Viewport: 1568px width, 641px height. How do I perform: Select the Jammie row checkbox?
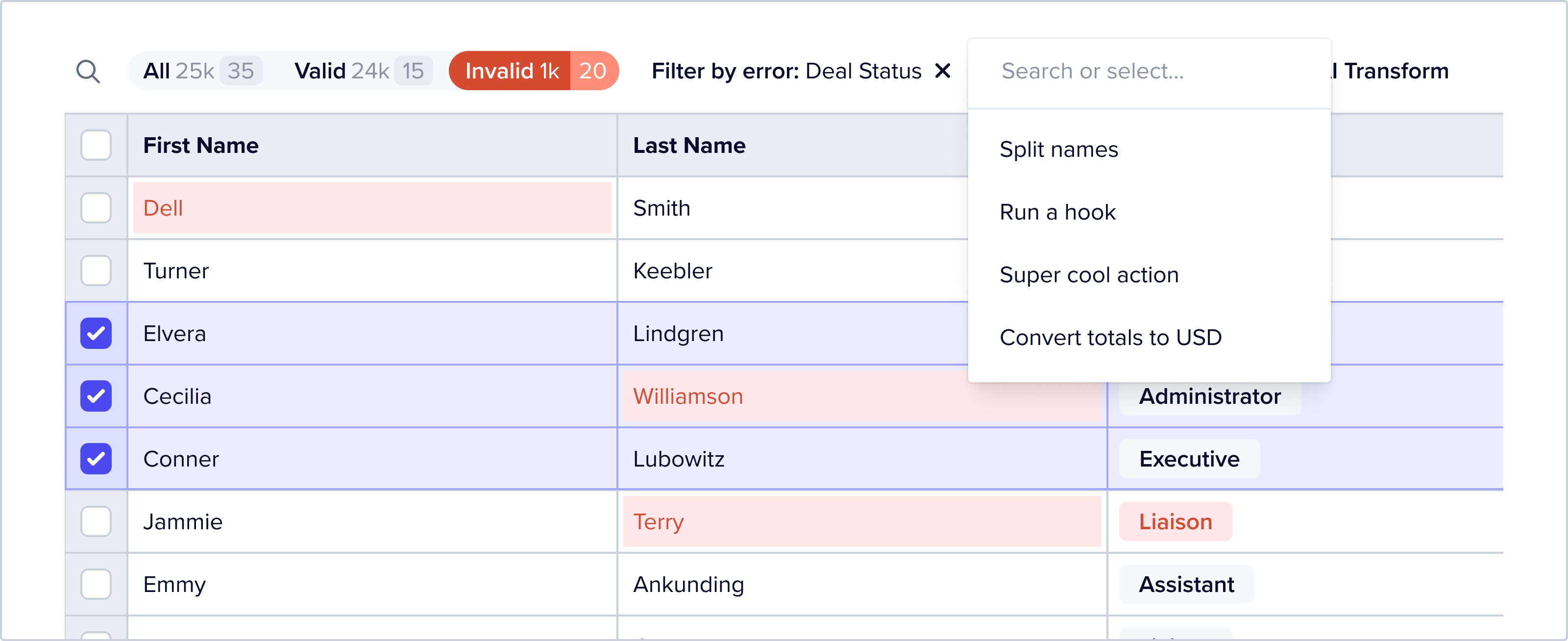pos(96,522)
